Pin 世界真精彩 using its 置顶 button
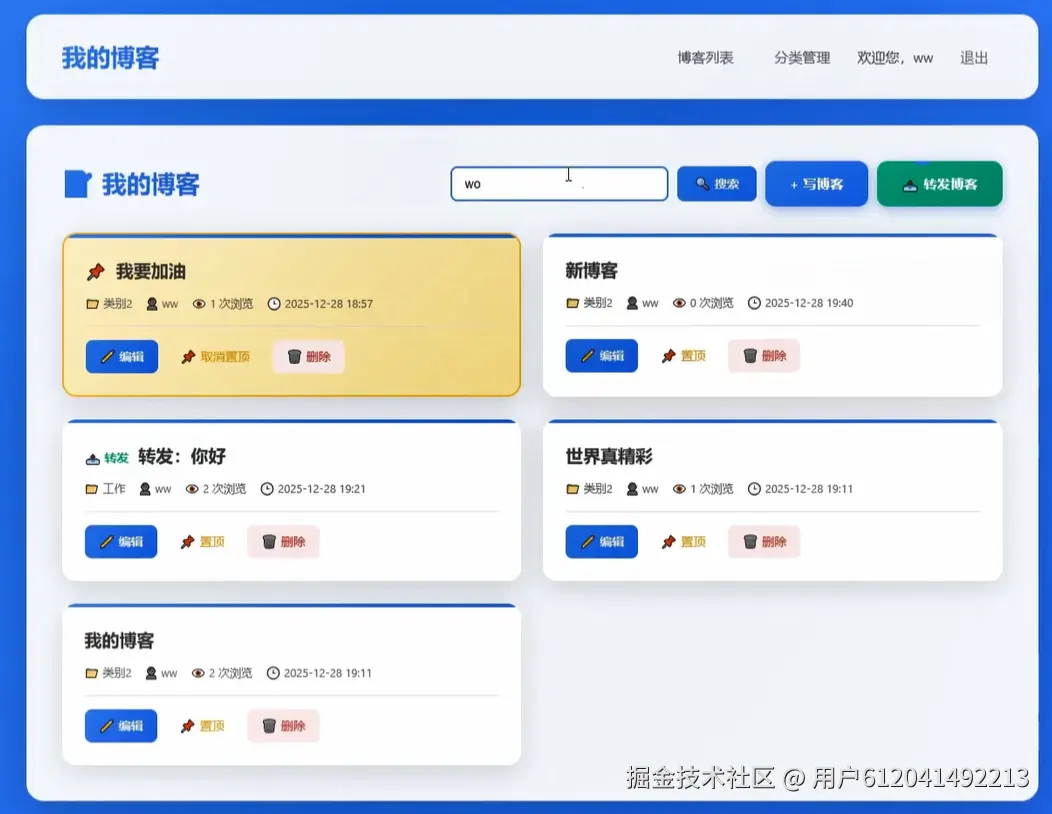Viewport: 1052px width, 814px height. coord(683,541)
